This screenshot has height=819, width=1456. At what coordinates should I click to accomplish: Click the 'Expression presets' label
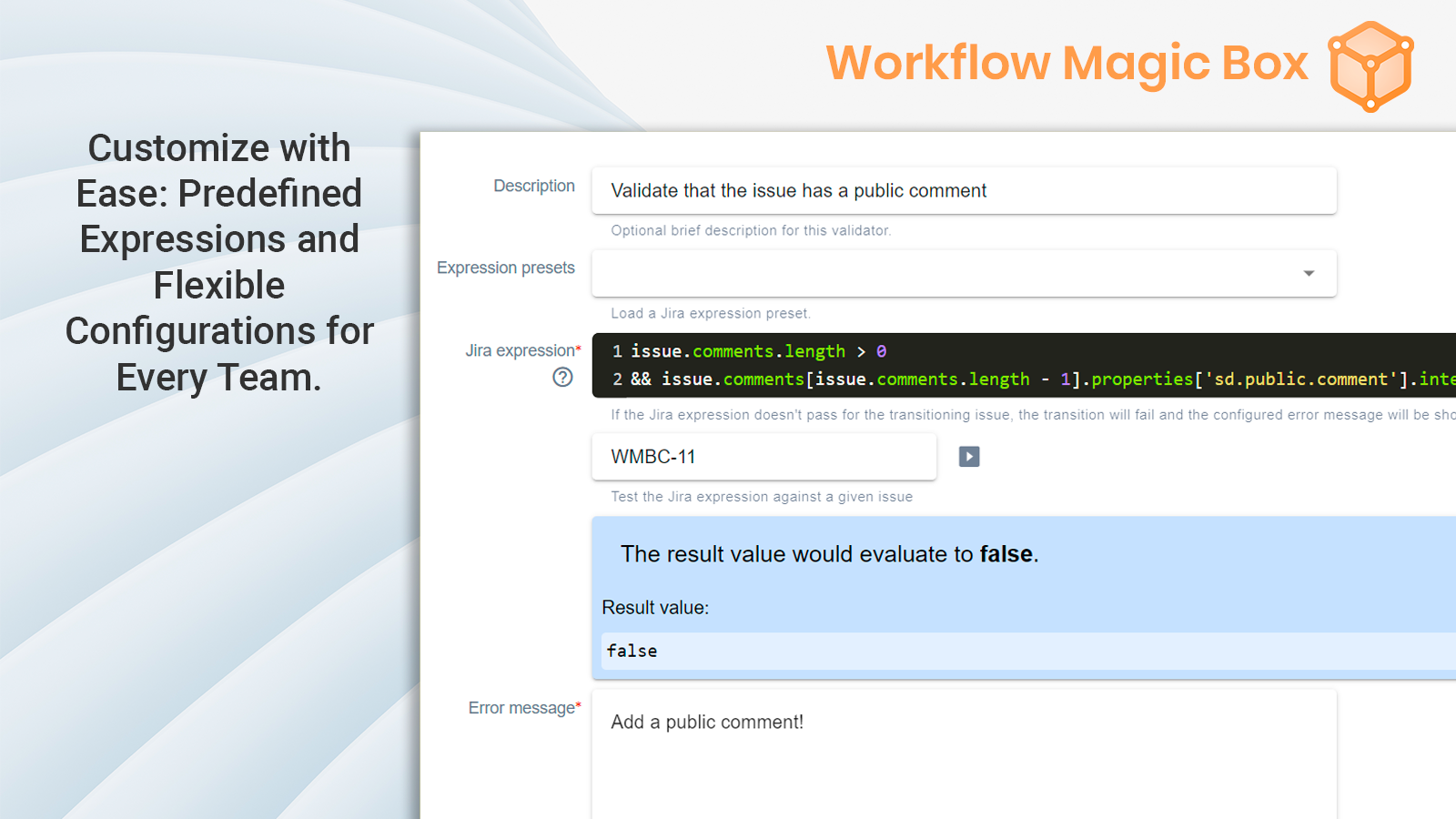(x=505, y=268)
